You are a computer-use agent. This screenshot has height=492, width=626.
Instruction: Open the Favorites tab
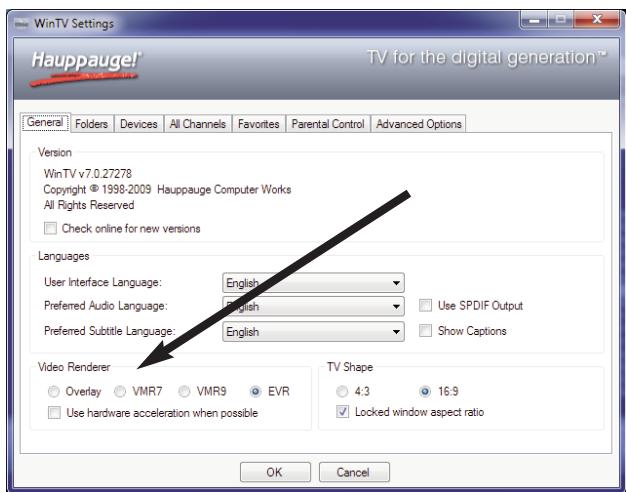(258, 124)
